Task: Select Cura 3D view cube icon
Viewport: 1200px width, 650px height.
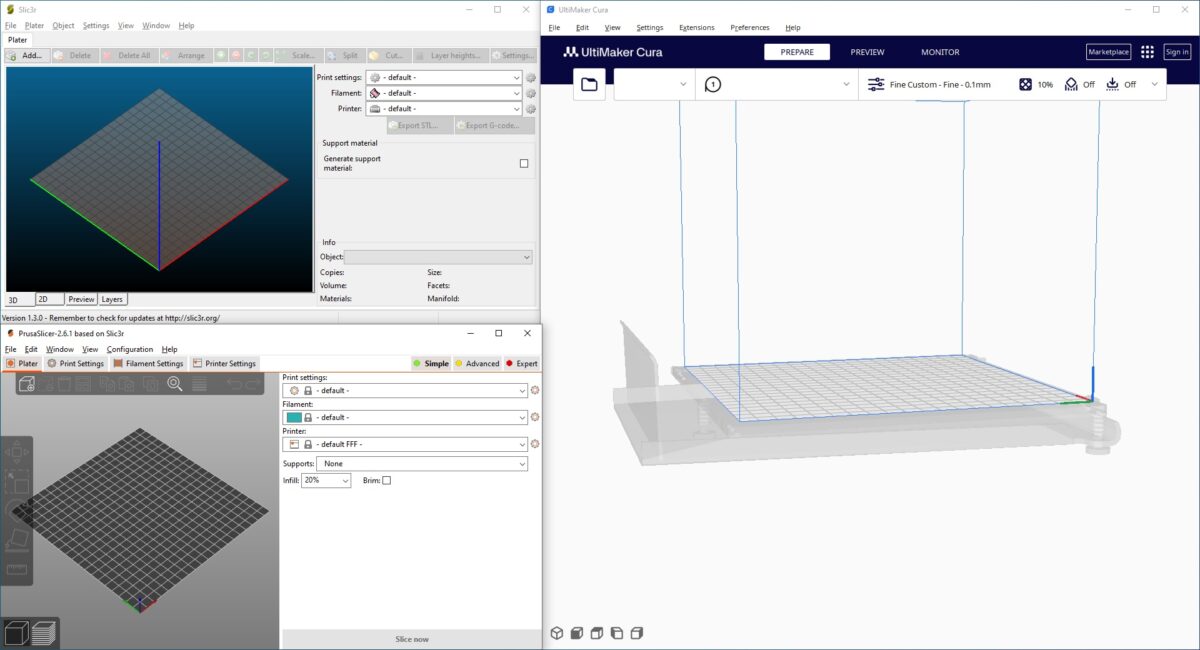Action: 557,633
